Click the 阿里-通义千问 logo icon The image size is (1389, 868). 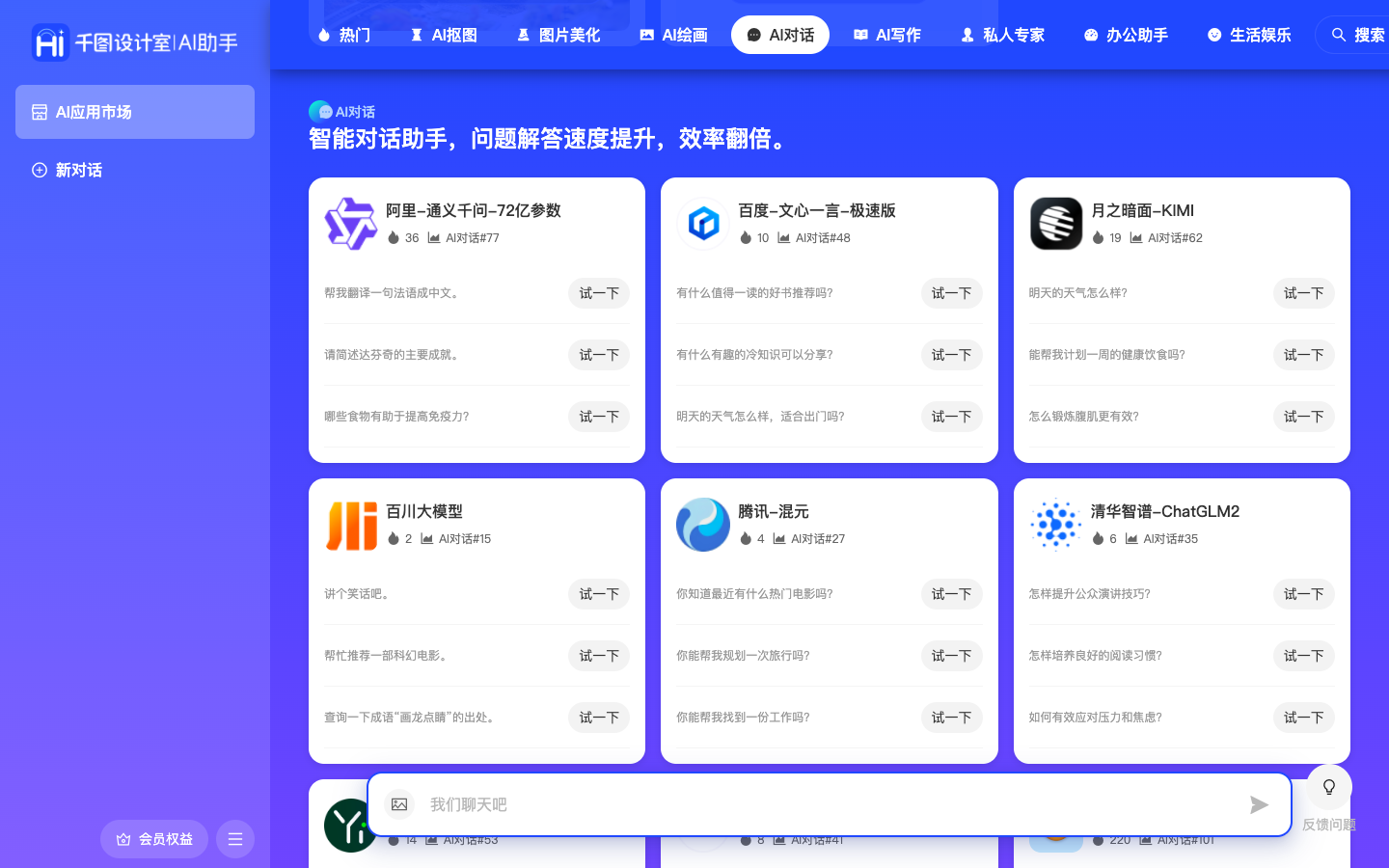tap(351, 223)
